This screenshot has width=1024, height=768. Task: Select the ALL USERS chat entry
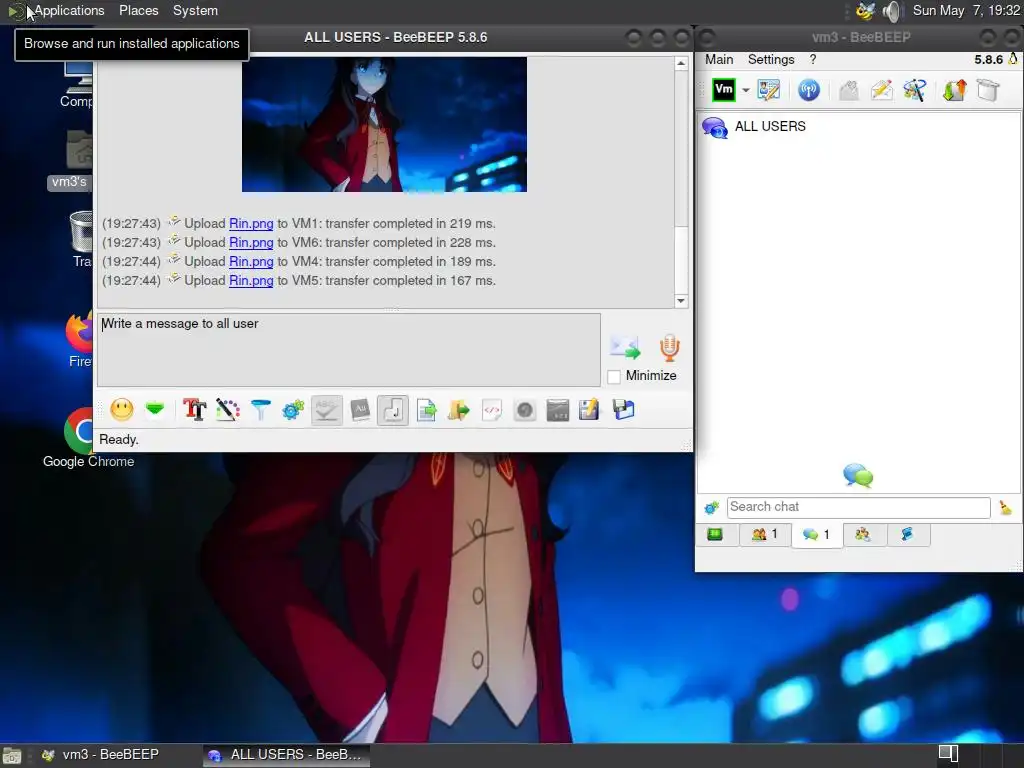857,127
